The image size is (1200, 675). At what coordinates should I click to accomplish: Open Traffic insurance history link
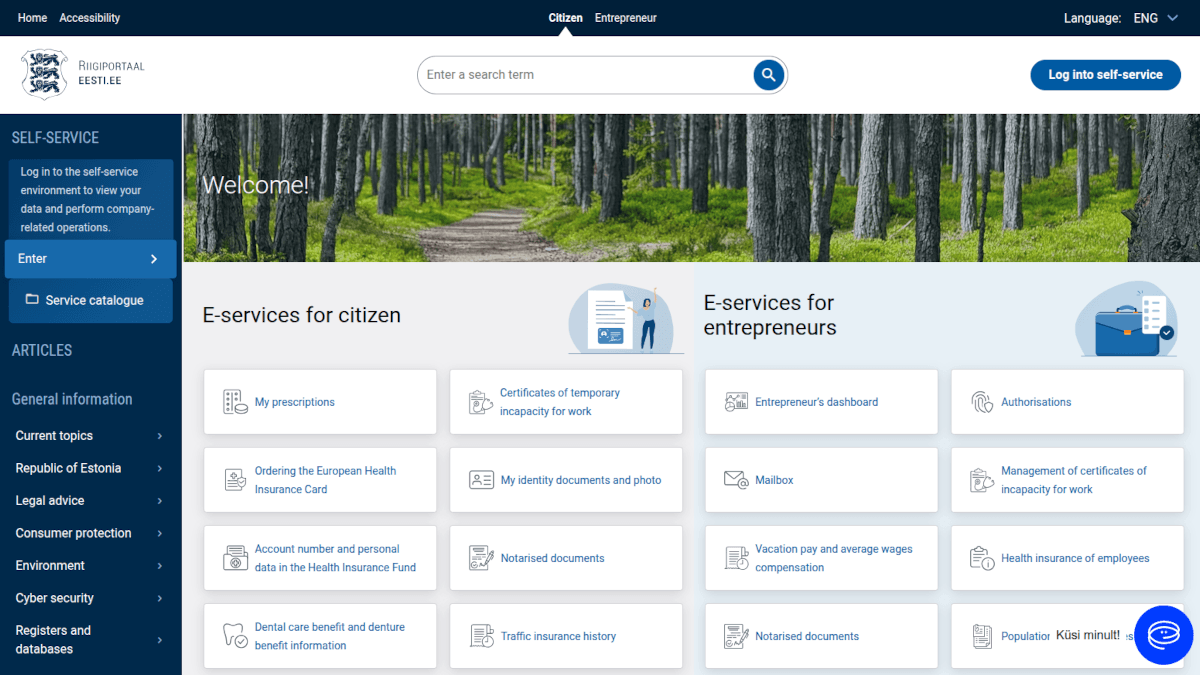(558, 636)
